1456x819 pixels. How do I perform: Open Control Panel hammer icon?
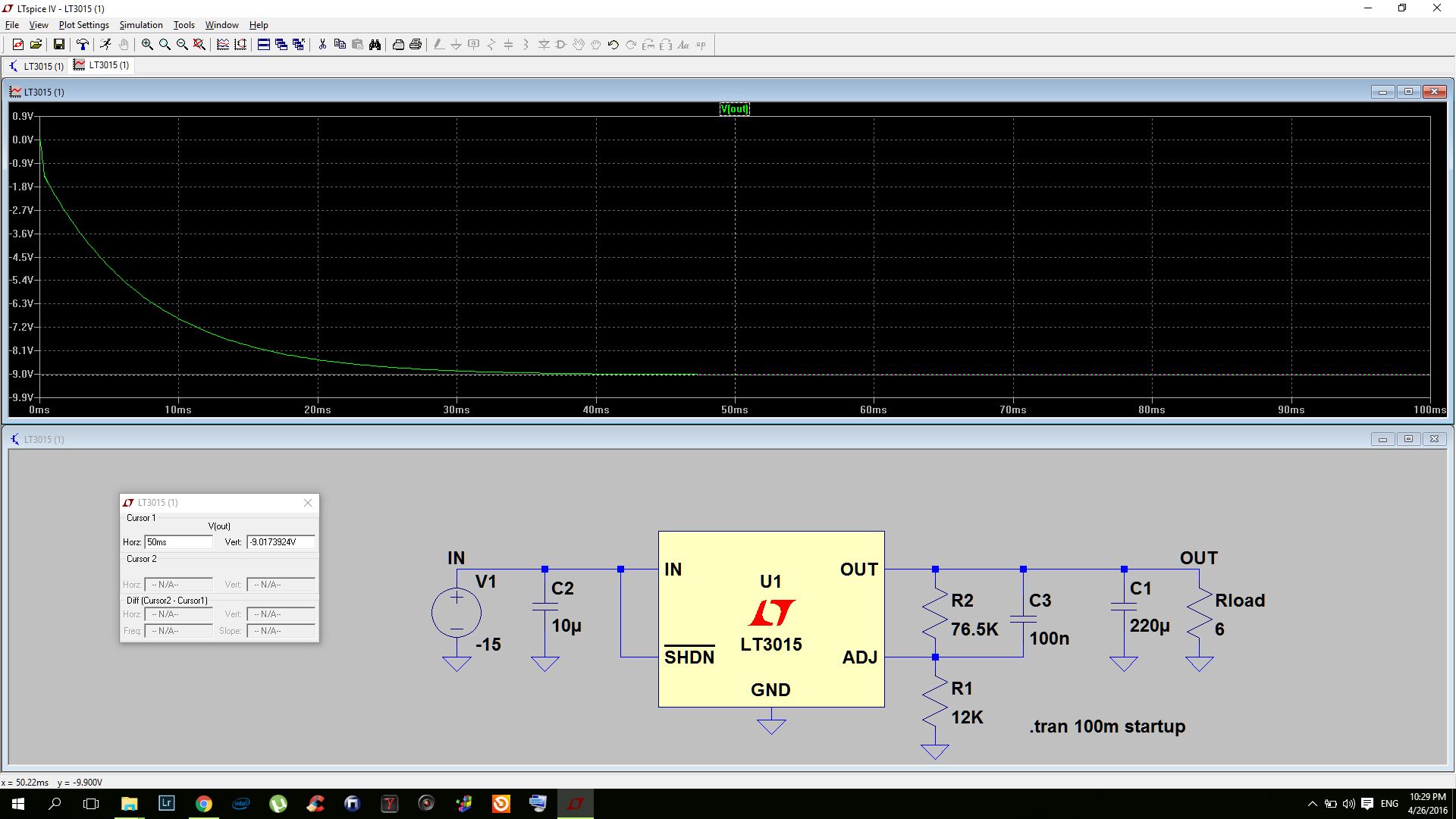point(83,45)
